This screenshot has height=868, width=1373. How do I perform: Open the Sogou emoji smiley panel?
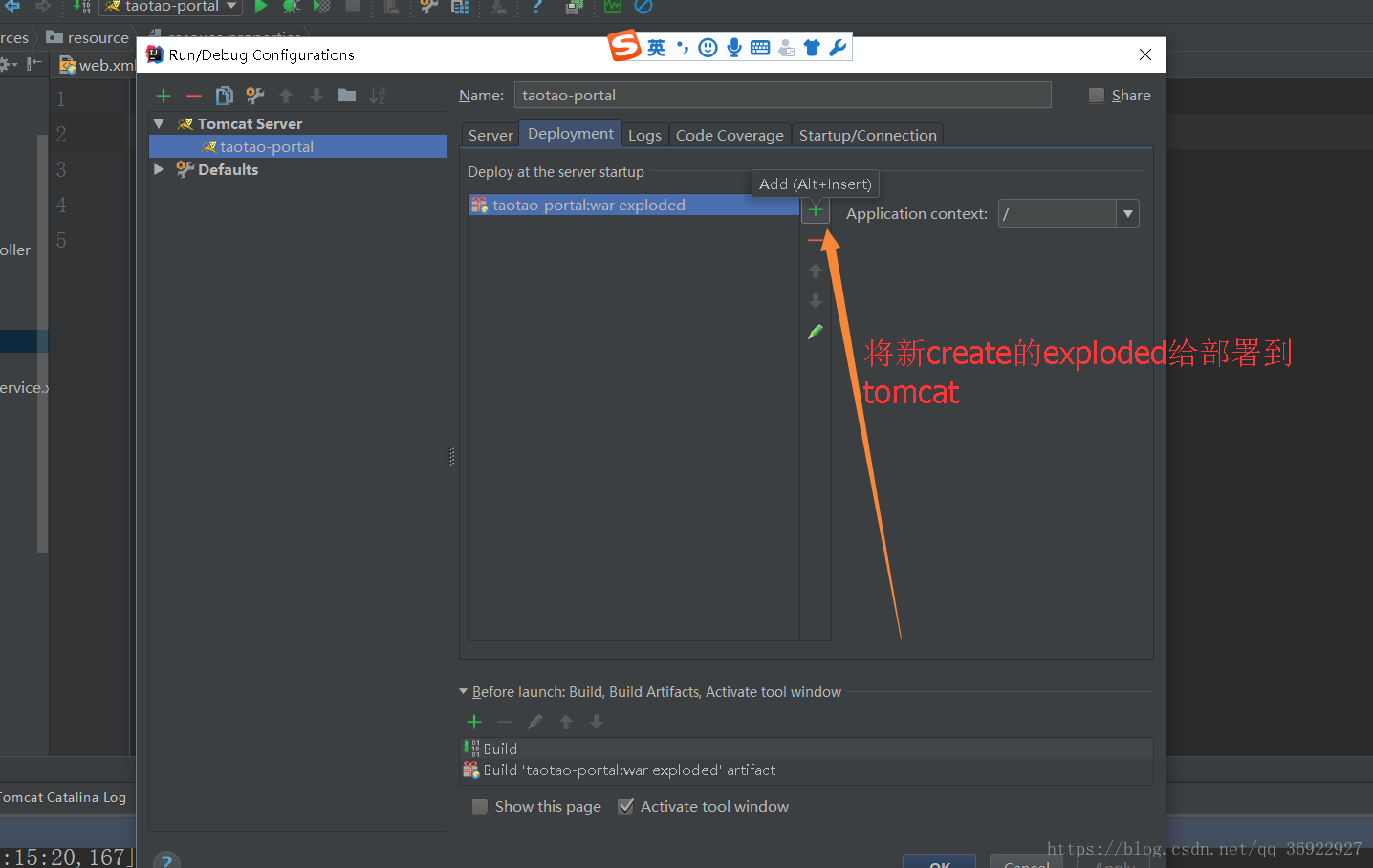pyautogui.click(x=708, y=48)
